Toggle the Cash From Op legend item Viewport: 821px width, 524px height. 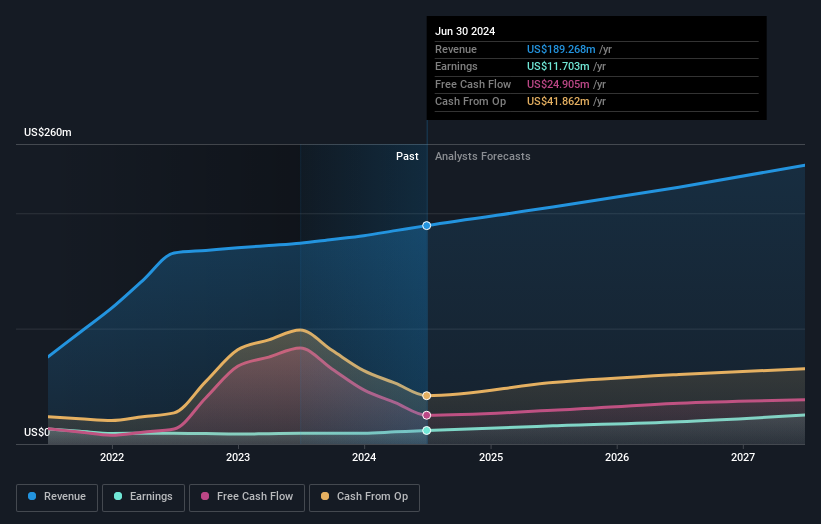(366, 496)
